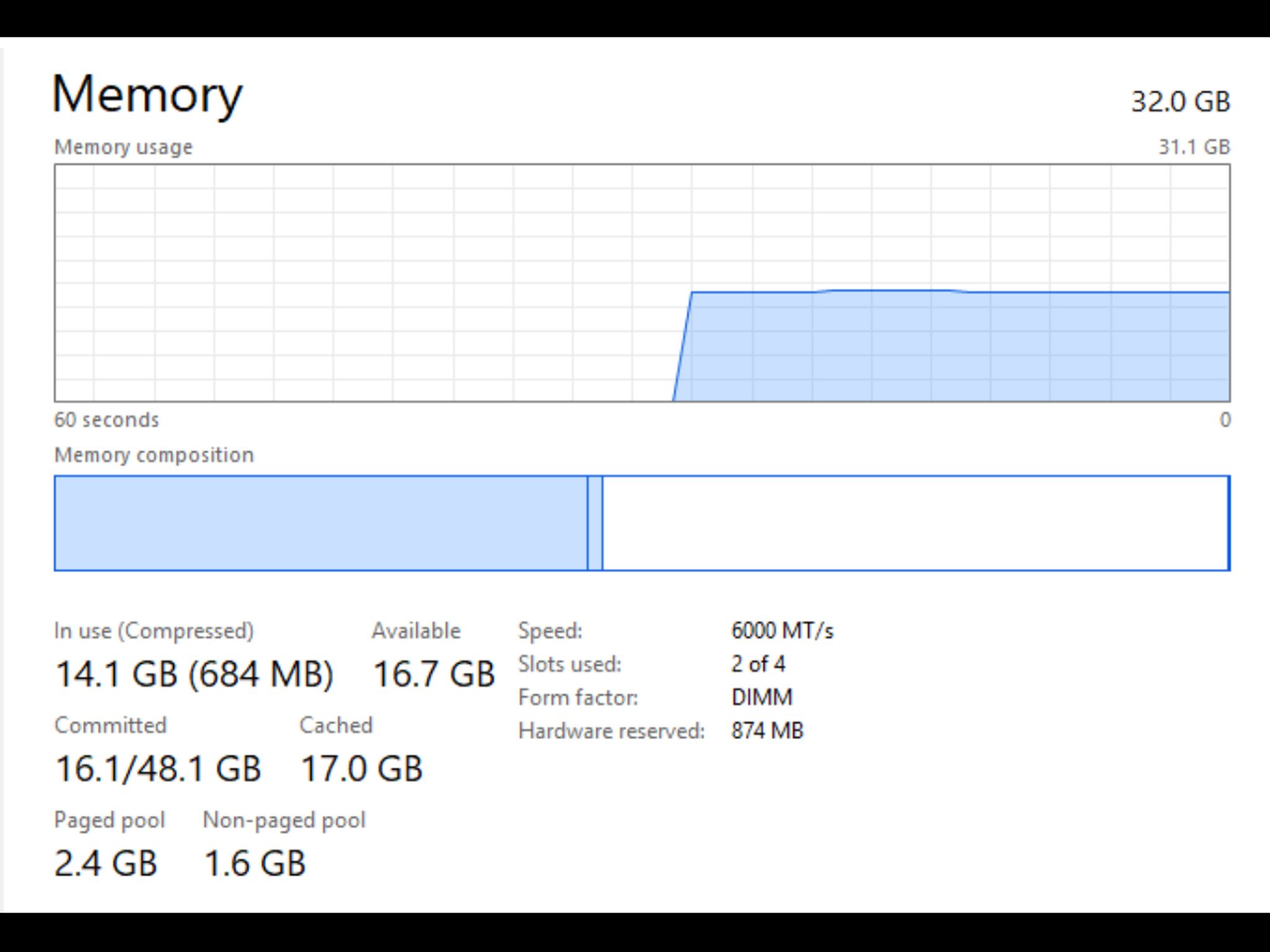Select the in-use segment of memory composition bar
This screenshot has width=1270, height=952.
[x=321, y=523]
